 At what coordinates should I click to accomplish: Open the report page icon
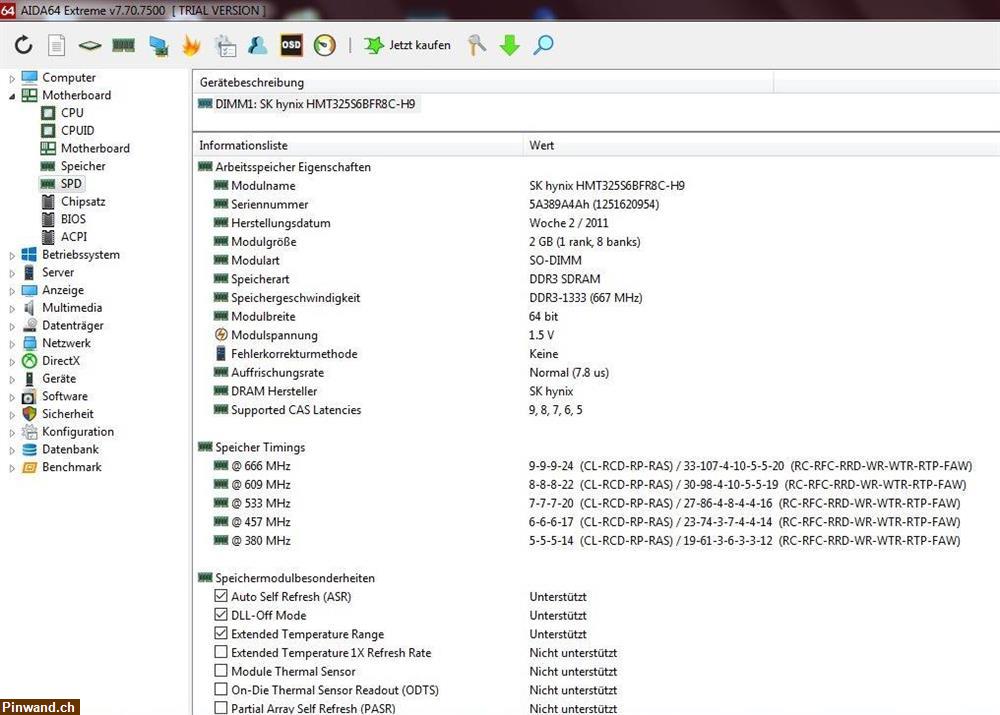(57, 45)
